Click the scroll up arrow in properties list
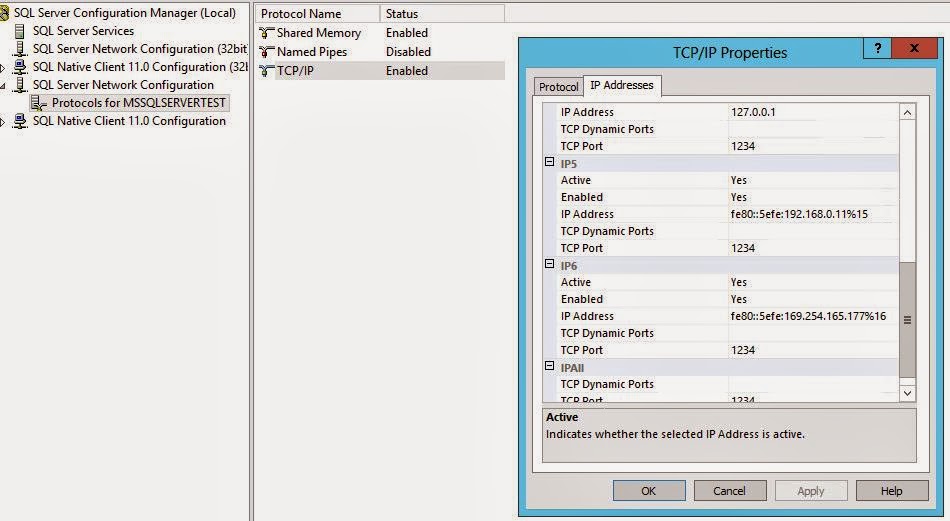Screen dimensions: 950x521 pos(907,112)
